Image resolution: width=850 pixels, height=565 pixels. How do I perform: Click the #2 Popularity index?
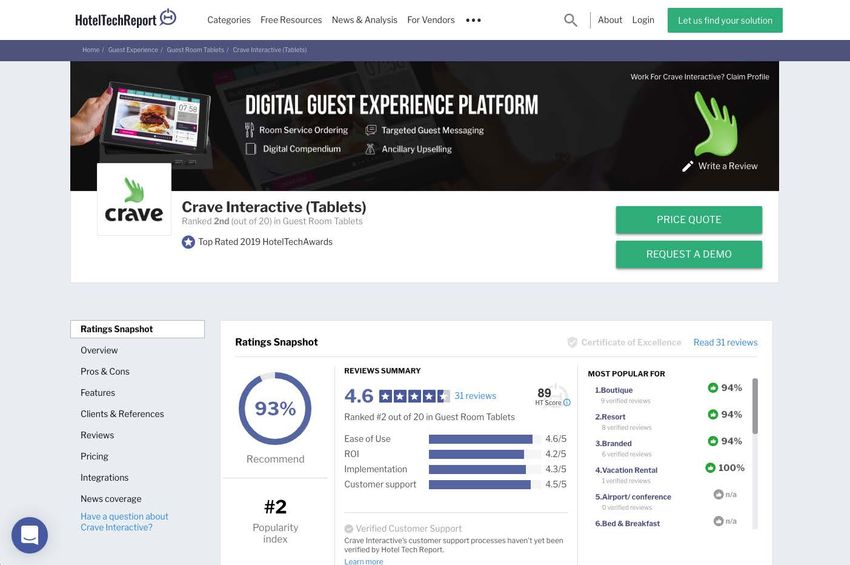[x=275, y=519]
